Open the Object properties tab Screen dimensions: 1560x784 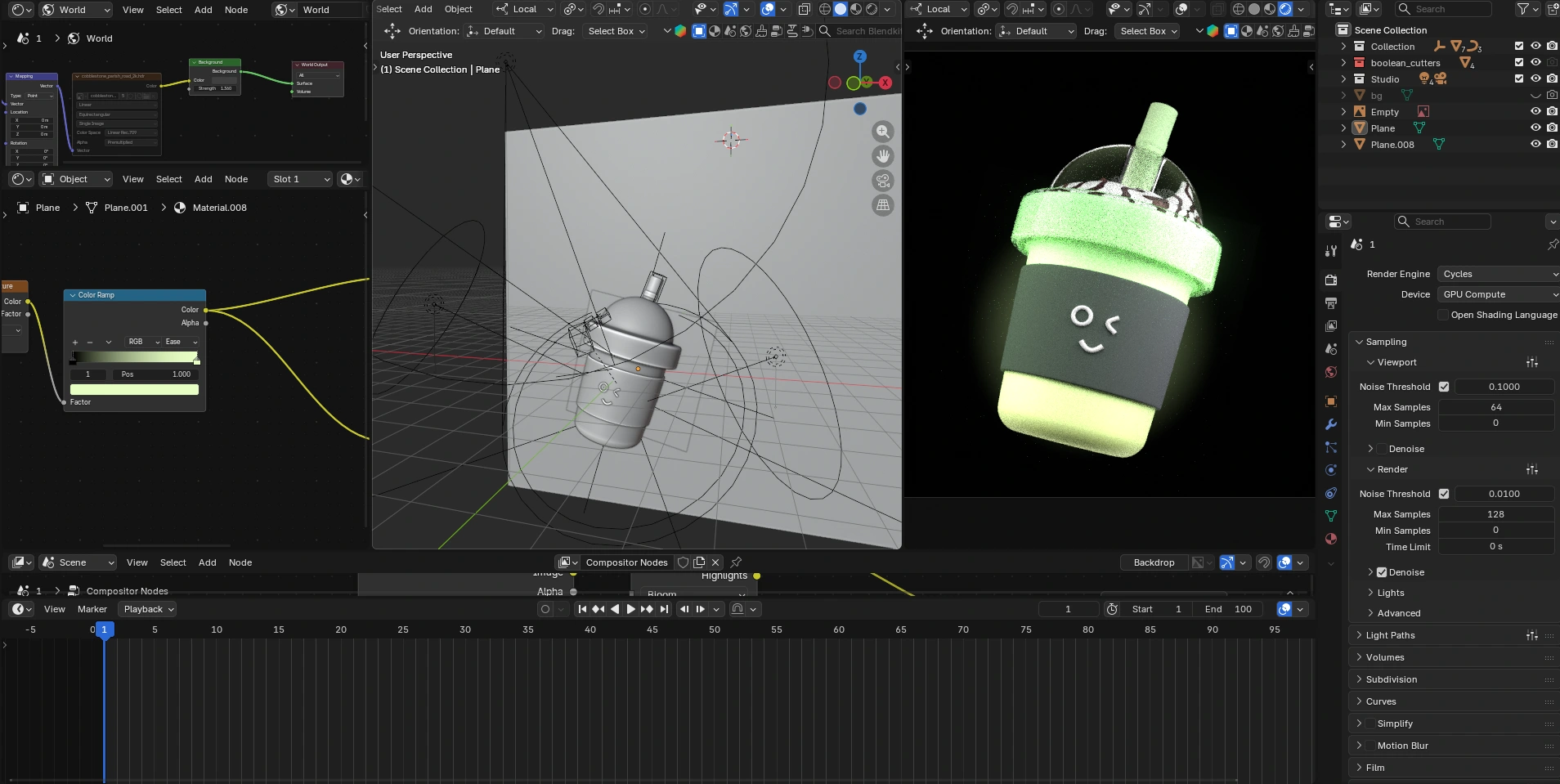[x=1331, y=401]
